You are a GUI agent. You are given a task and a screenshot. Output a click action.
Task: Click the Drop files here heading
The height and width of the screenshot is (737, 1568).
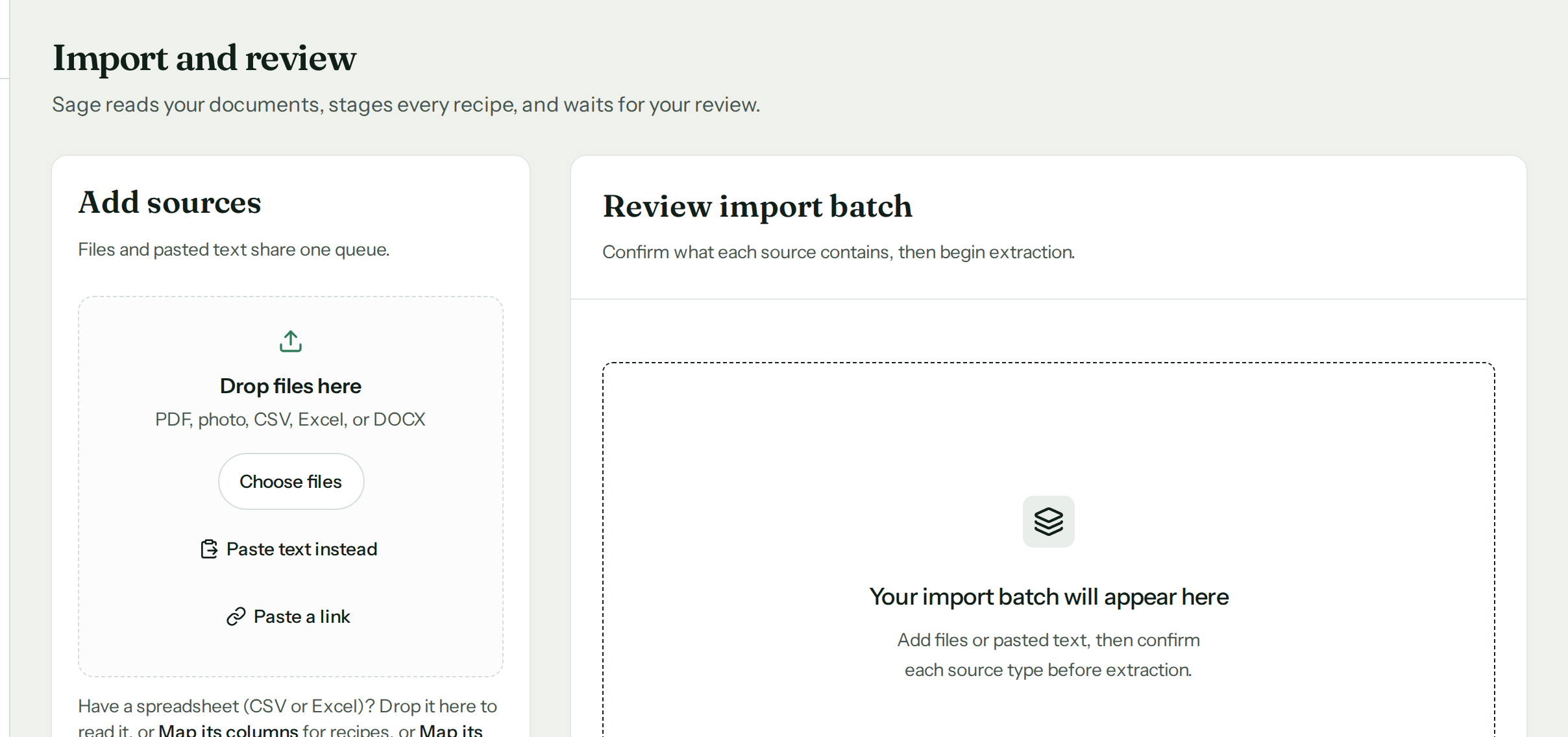pos(291,386)
